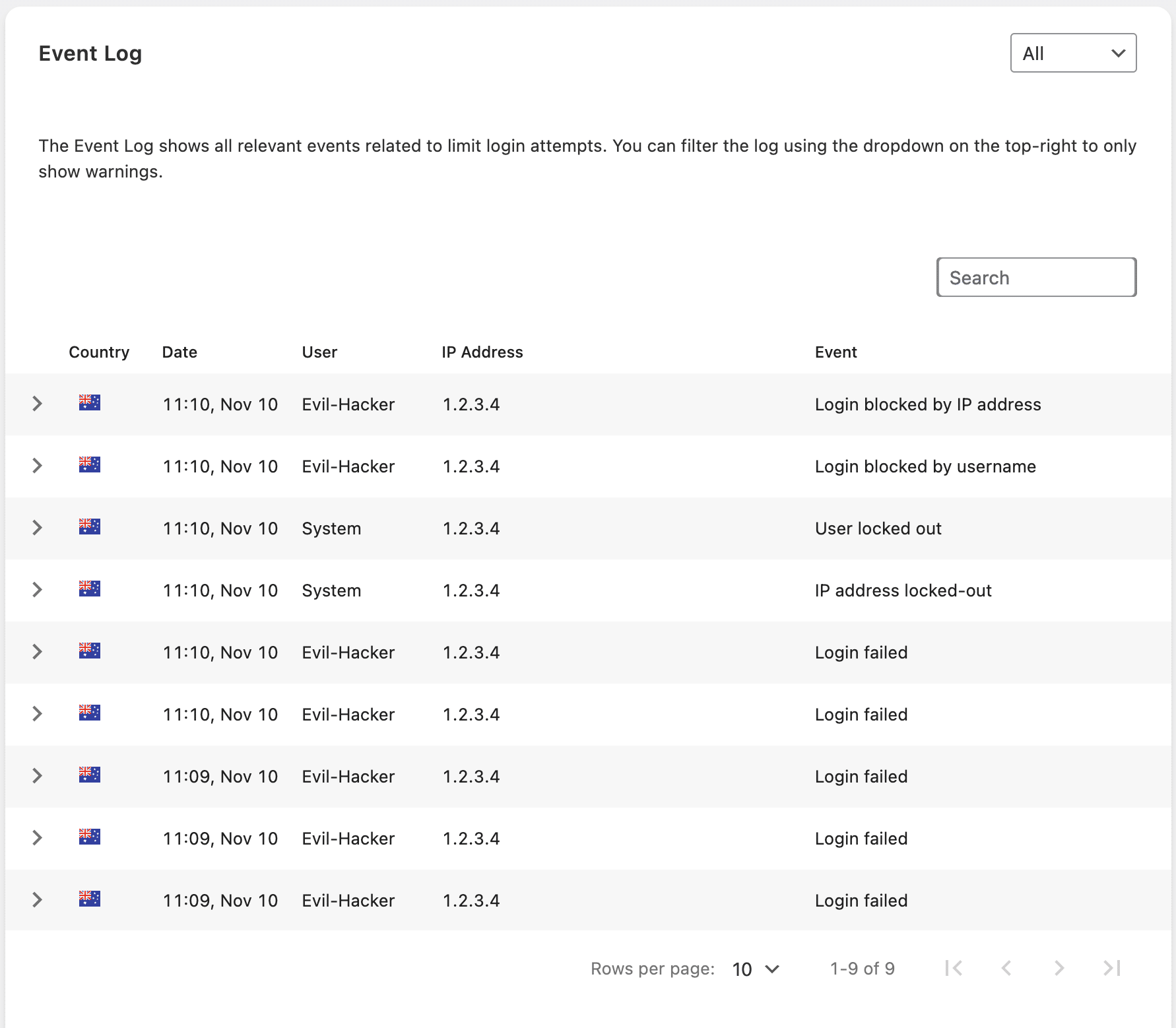Expand the first 11:09 Login failed row
This screenshot has height=1028, width=1176.
click(37, 776)
